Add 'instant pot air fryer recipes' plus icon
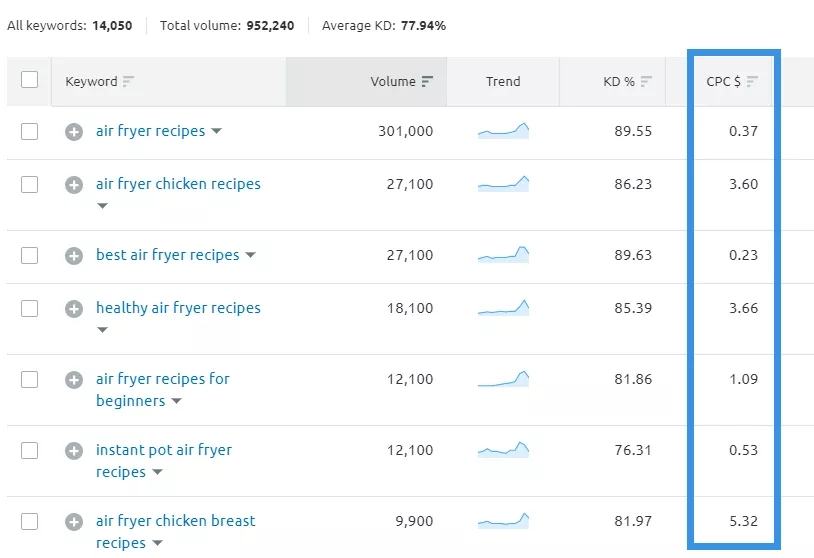The width and height of the screenshot is (814, 558). click(74, 451)
